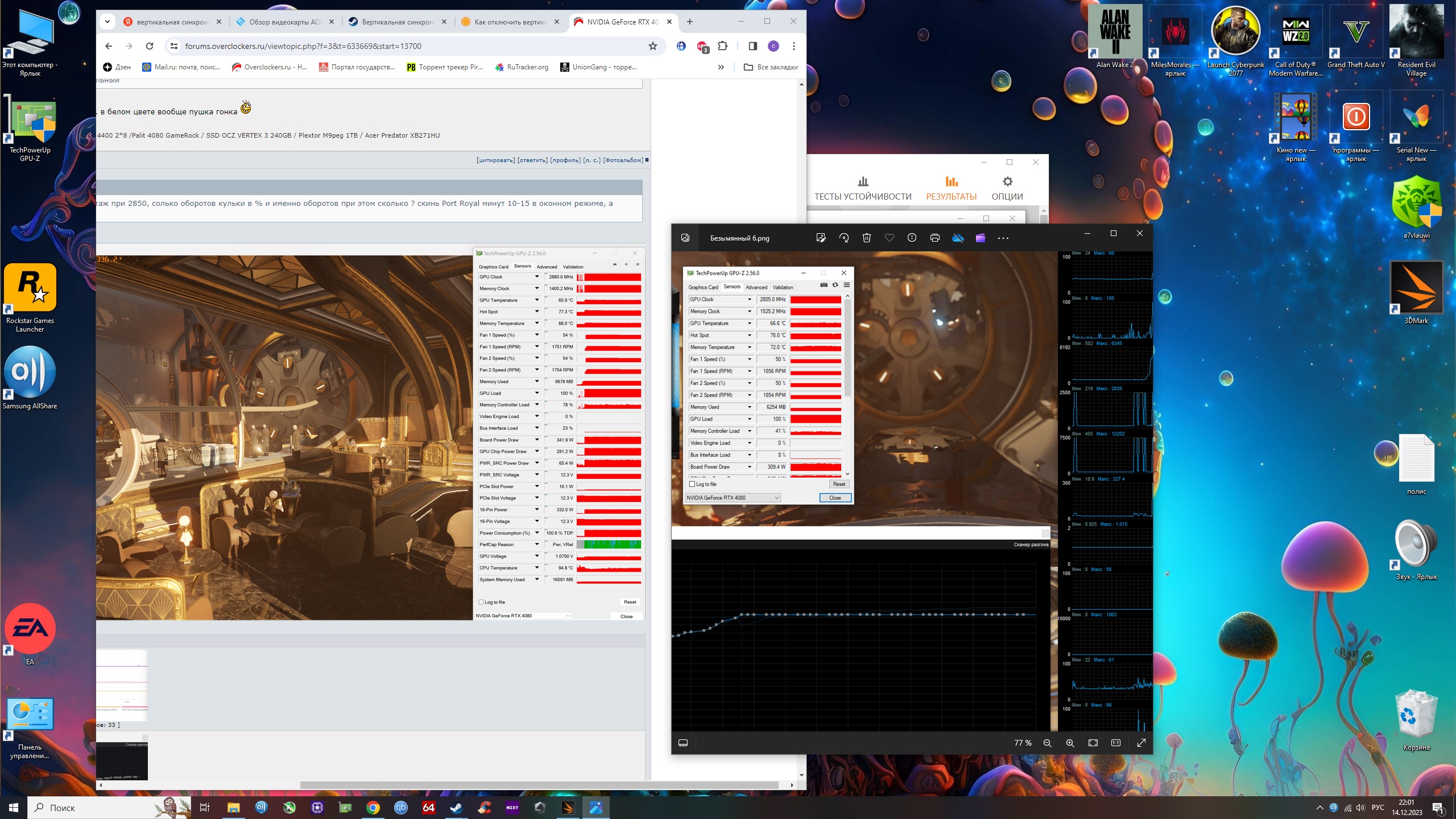This screenshot has width=1456, height=819.
Task: Open the ОПЦИИ tab with gear
Action: coord(1007,188)
